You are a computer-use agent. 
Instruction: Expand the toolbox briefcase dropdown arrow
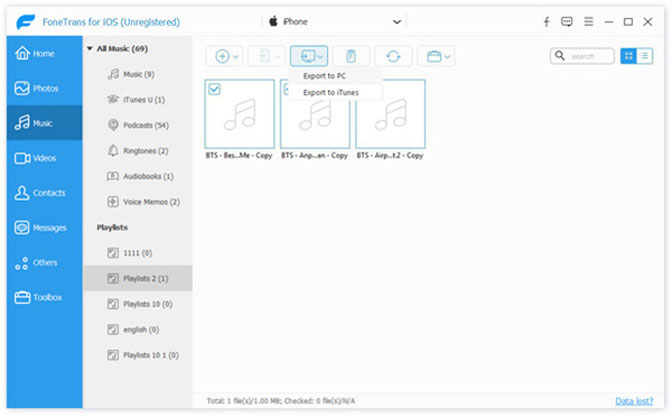click(x=447, y=57)
